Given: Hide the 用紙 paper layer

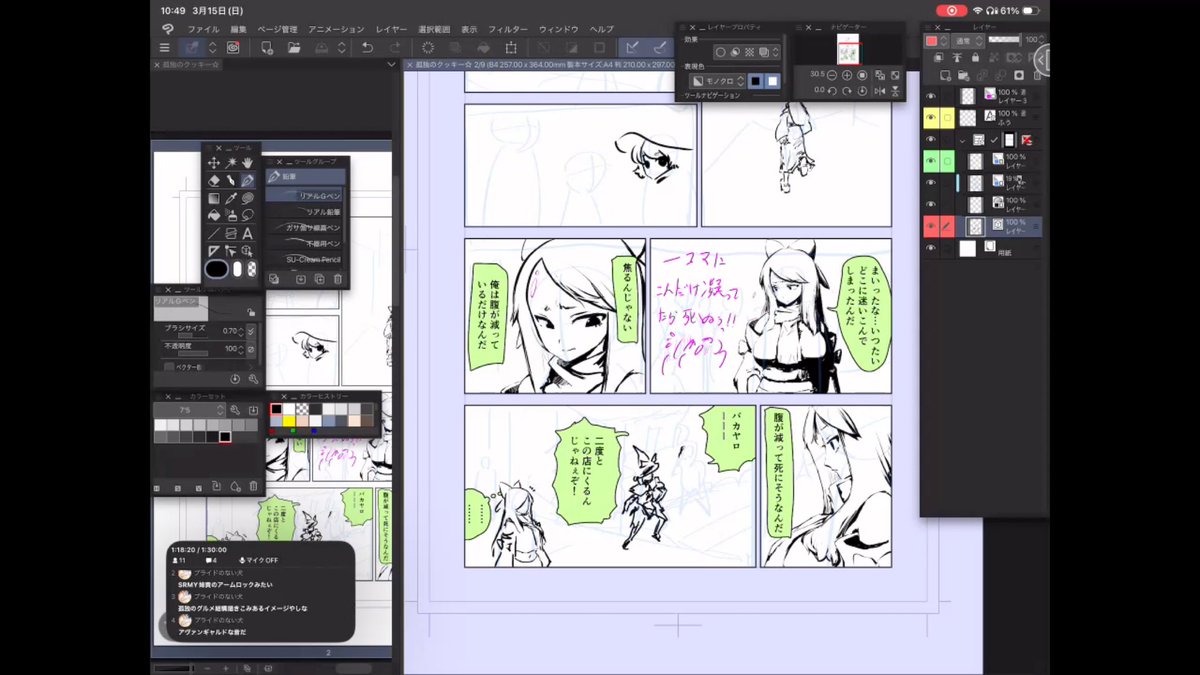Looking at the screenshot, I should (929, 248).
